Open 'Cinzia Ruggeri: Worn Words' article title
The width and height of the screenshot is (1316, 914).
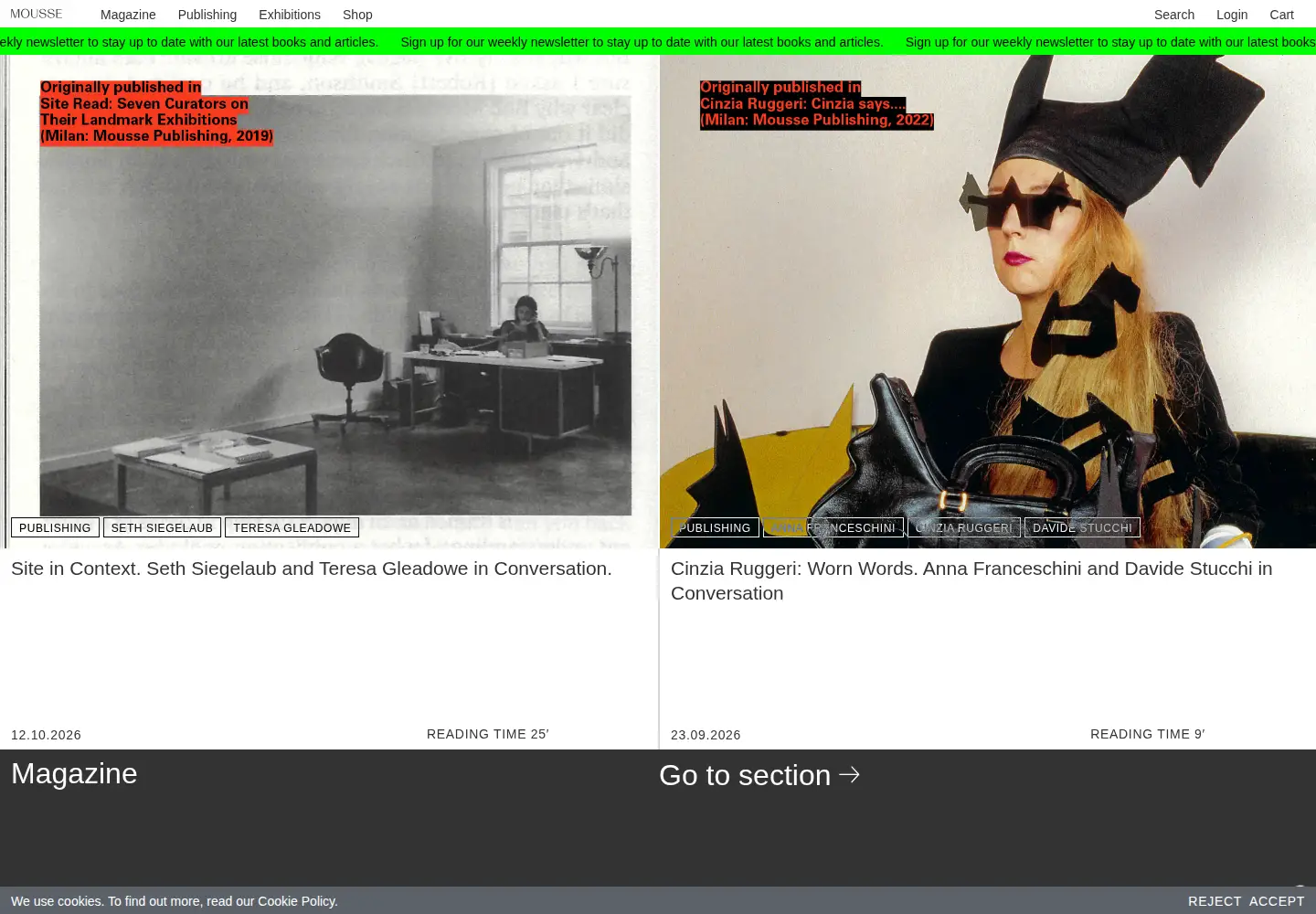coord(971,580)
